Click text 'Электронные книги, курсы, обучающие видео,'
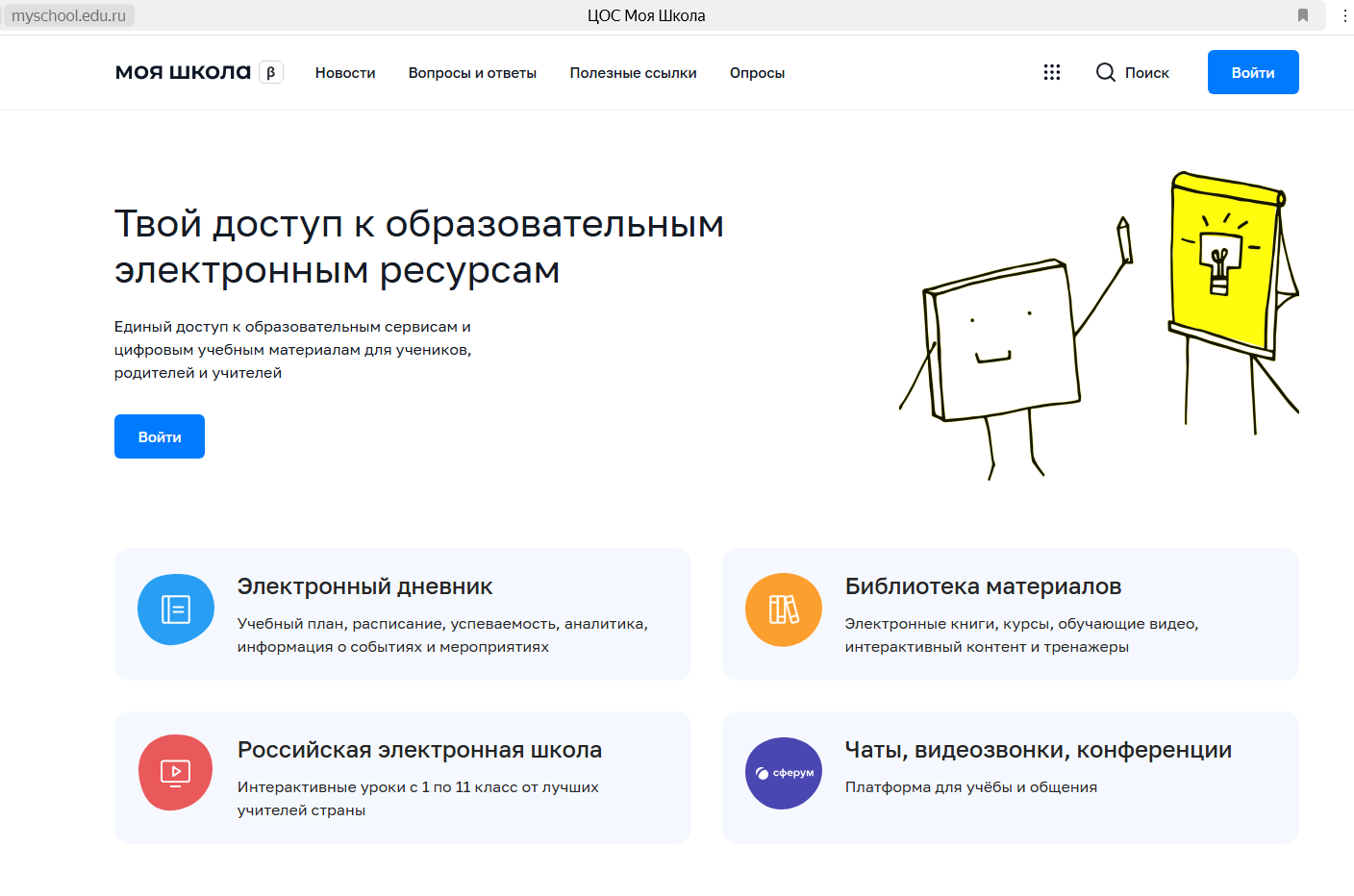 (x=1021, y=624)
